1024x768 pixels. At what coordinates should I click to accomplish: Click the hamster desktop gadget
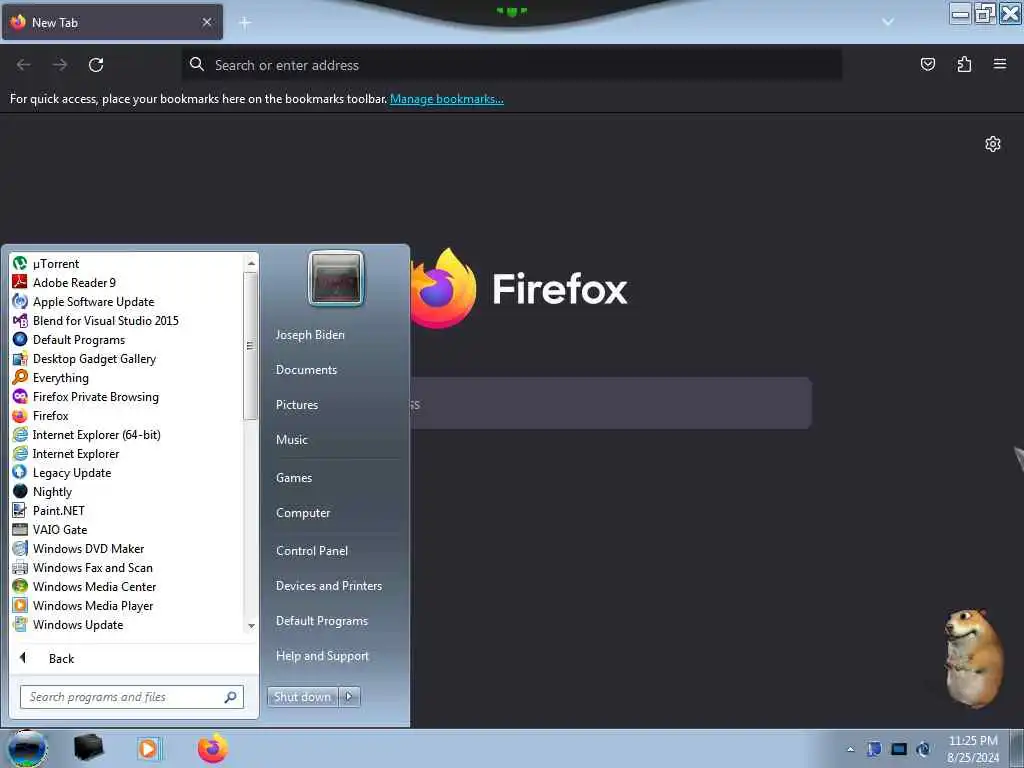coord(973,658)
